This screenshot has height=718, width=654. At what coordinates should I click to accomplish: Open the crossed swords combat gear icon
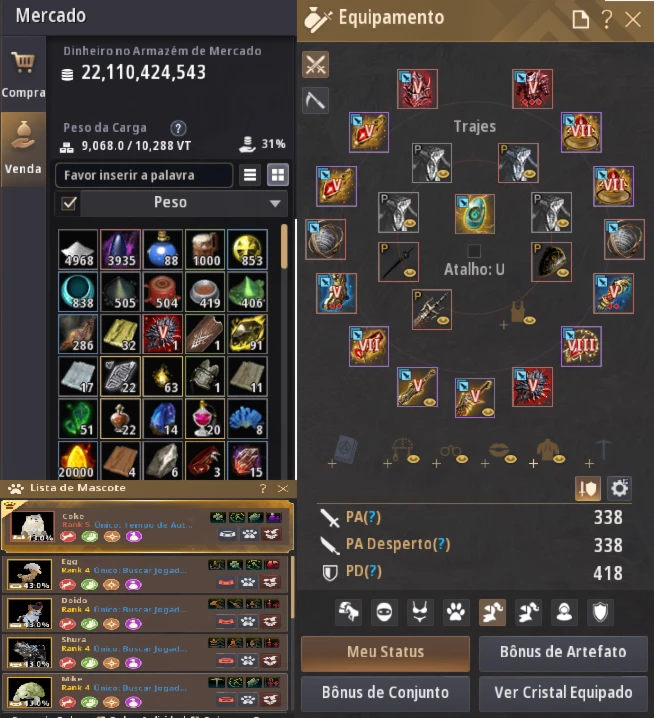coord(316,64)
